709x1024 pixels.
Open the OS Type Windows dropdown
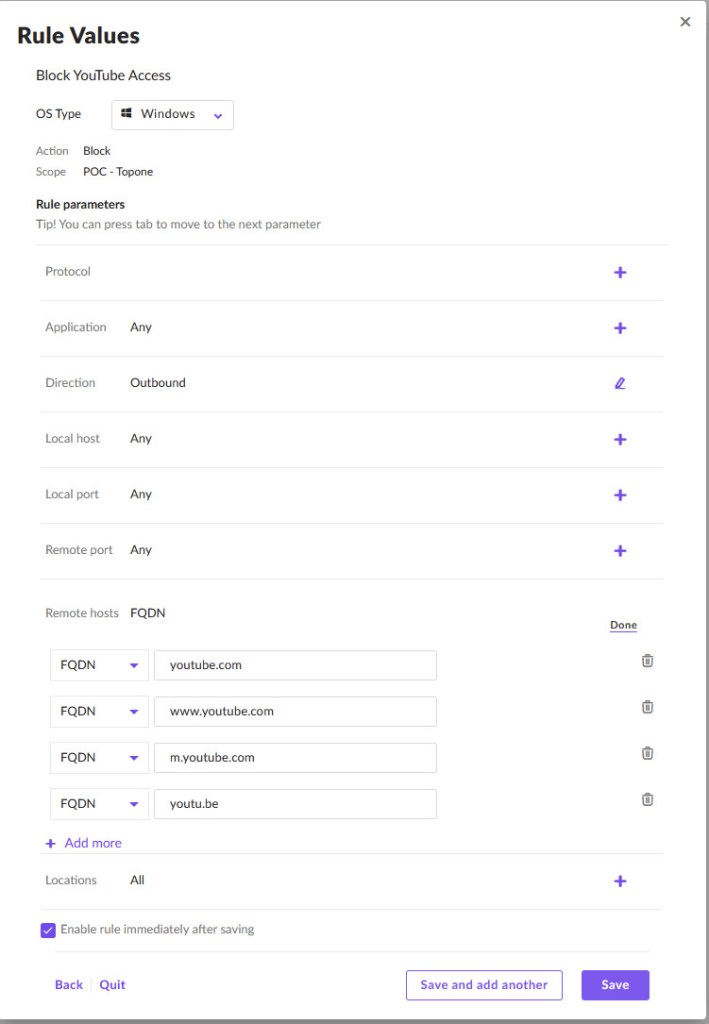(172, 114)
